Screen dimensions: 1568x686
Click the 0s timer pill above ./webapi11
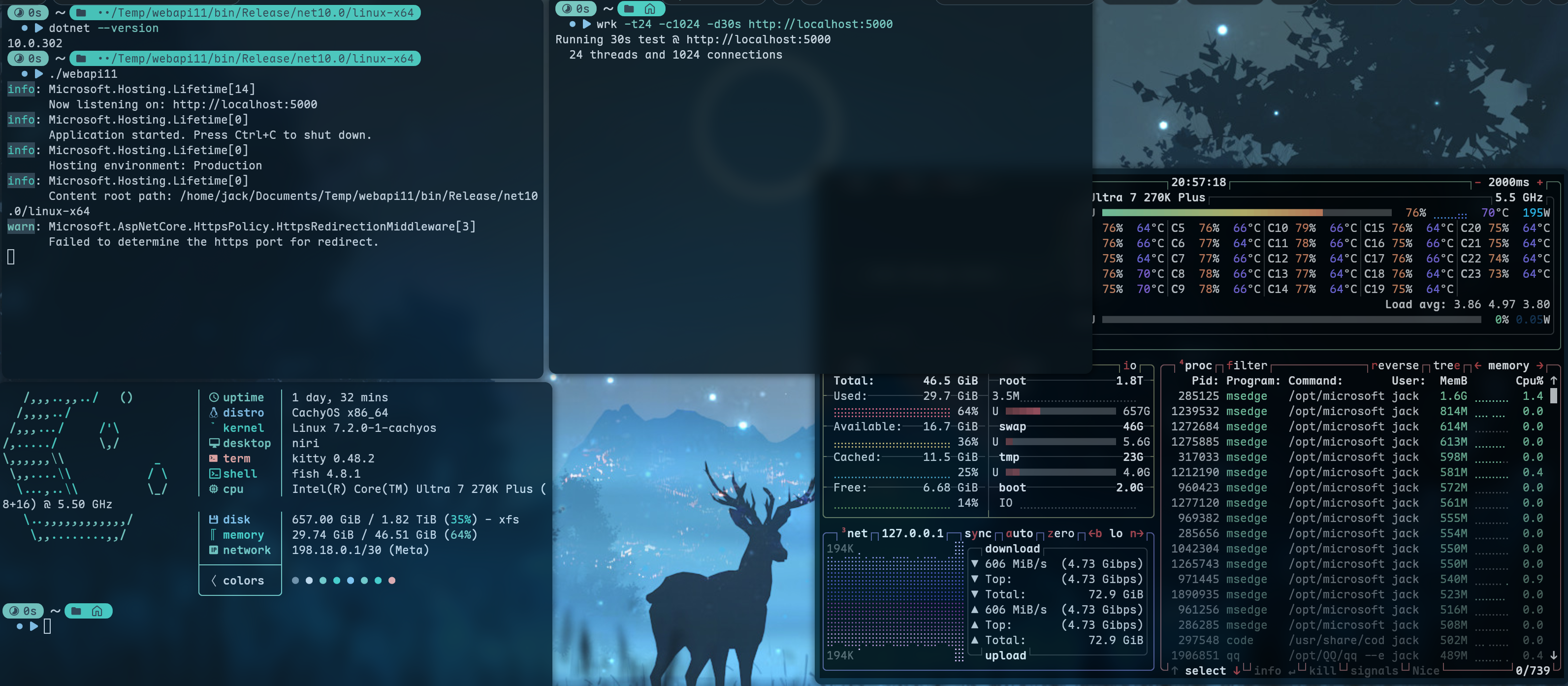28,59
